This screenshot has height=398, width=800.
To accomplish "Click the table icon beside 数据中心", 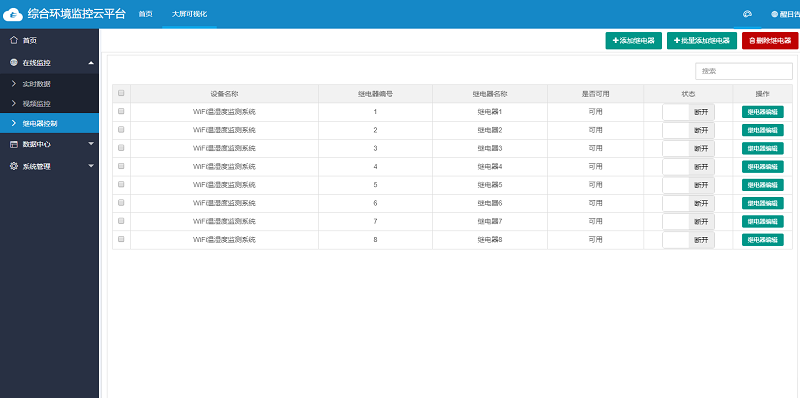I will [x=14, y=144].
